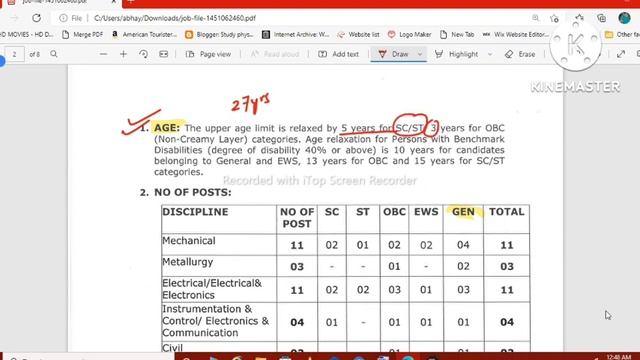Select the Erase tool
Screen dimensions: 640x360
coord(520,54)
